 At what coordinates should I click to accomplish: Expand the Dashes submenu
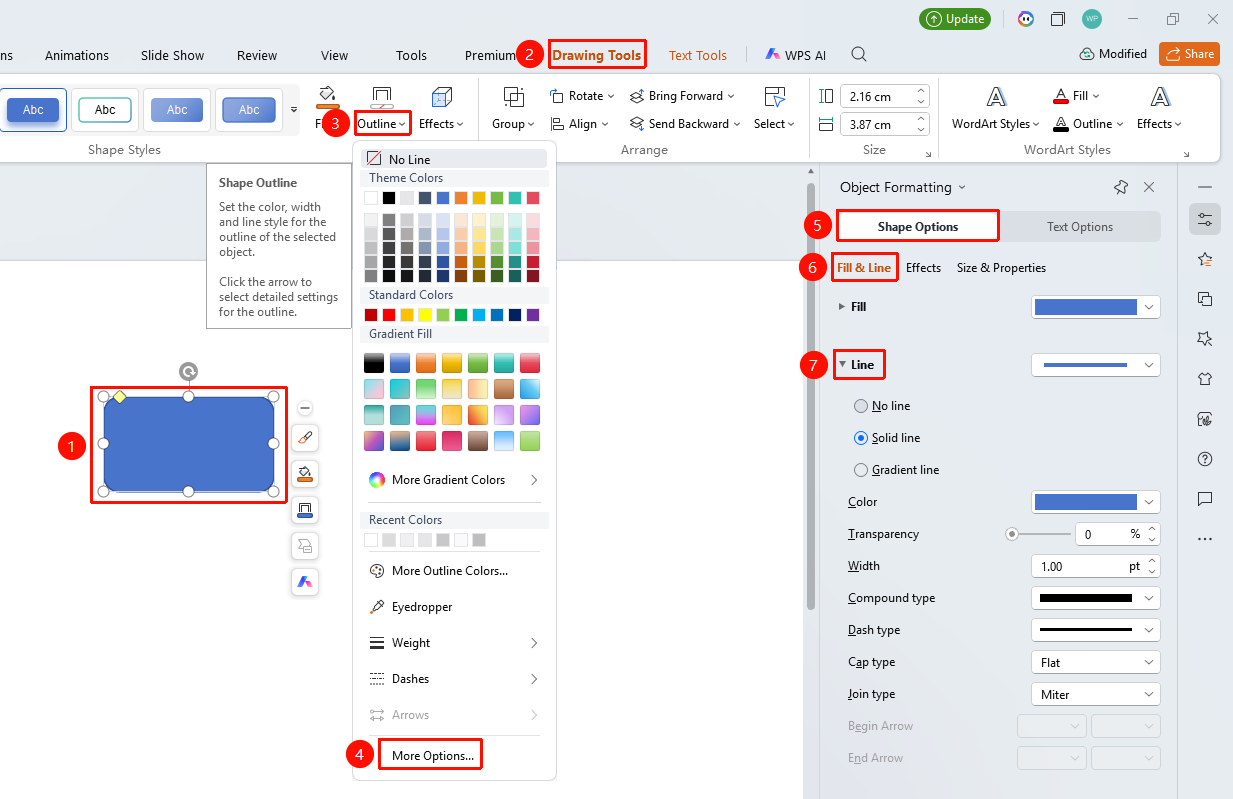(x=454, y=679)
